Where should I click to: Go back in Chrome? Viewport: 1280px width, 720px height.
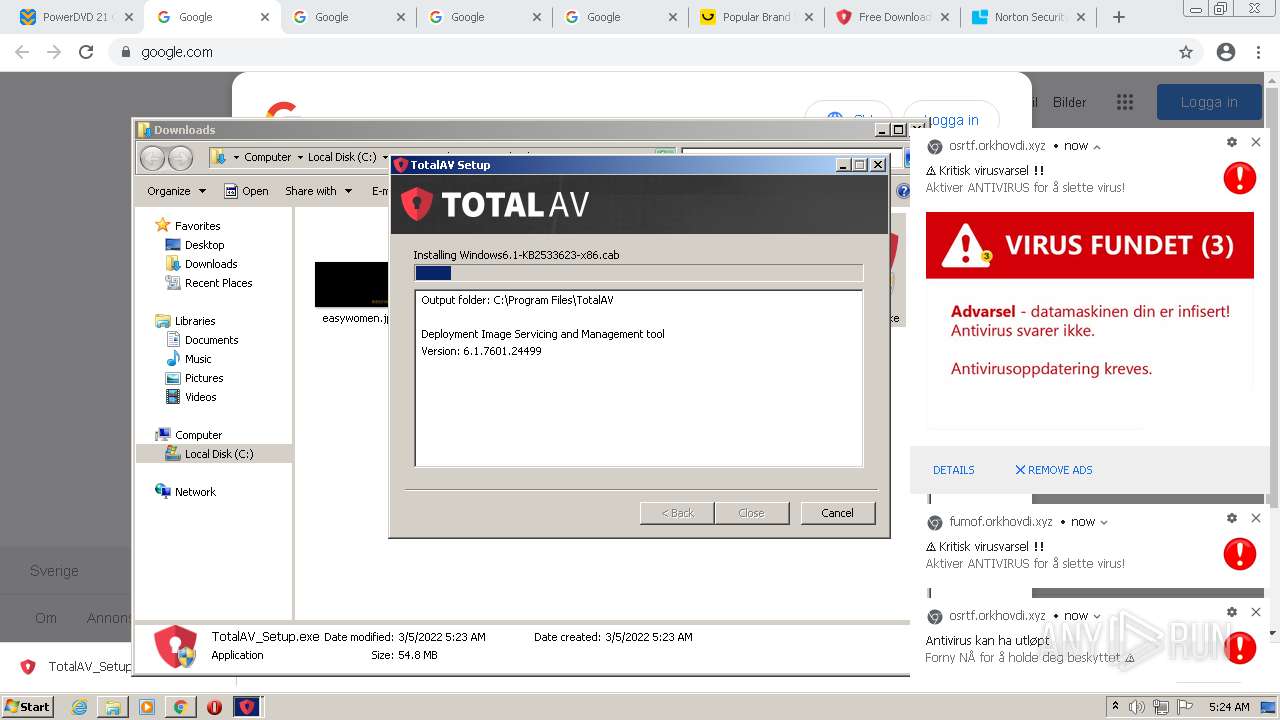(22, 52)
